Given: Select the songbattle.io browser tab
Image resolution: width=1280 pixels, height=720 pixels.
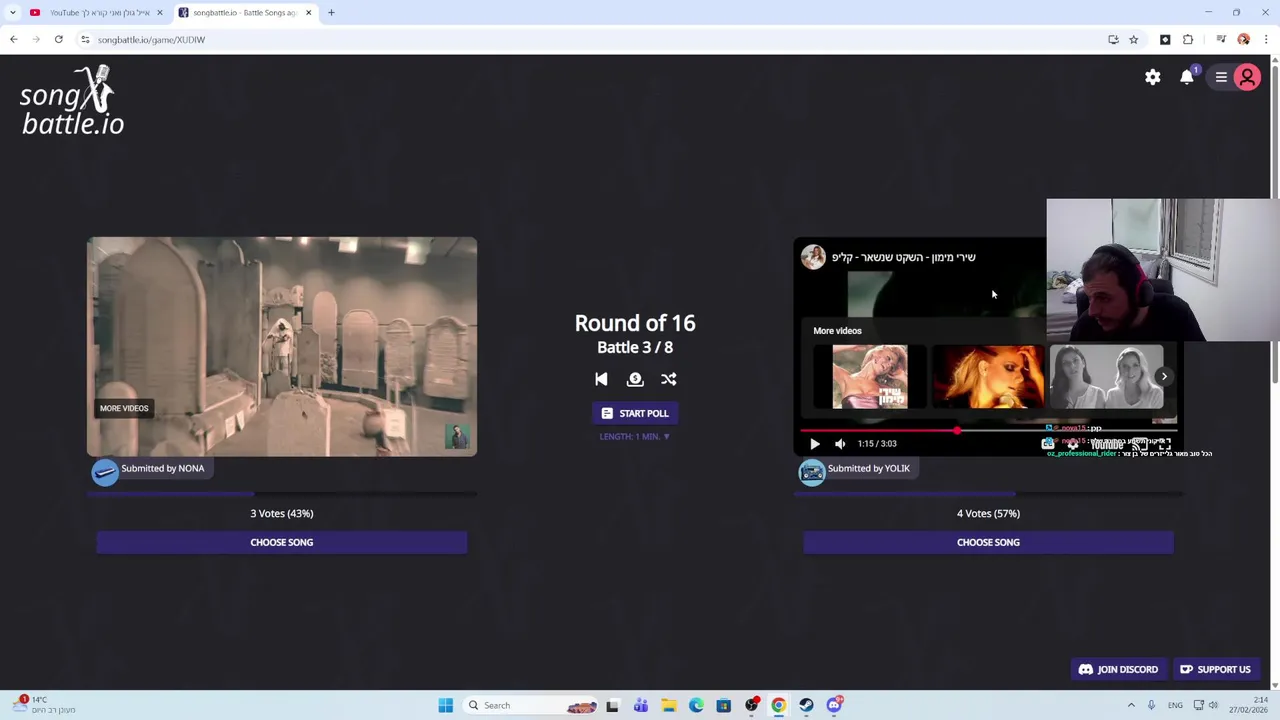Looking at the screenshot, I should 244,13.
